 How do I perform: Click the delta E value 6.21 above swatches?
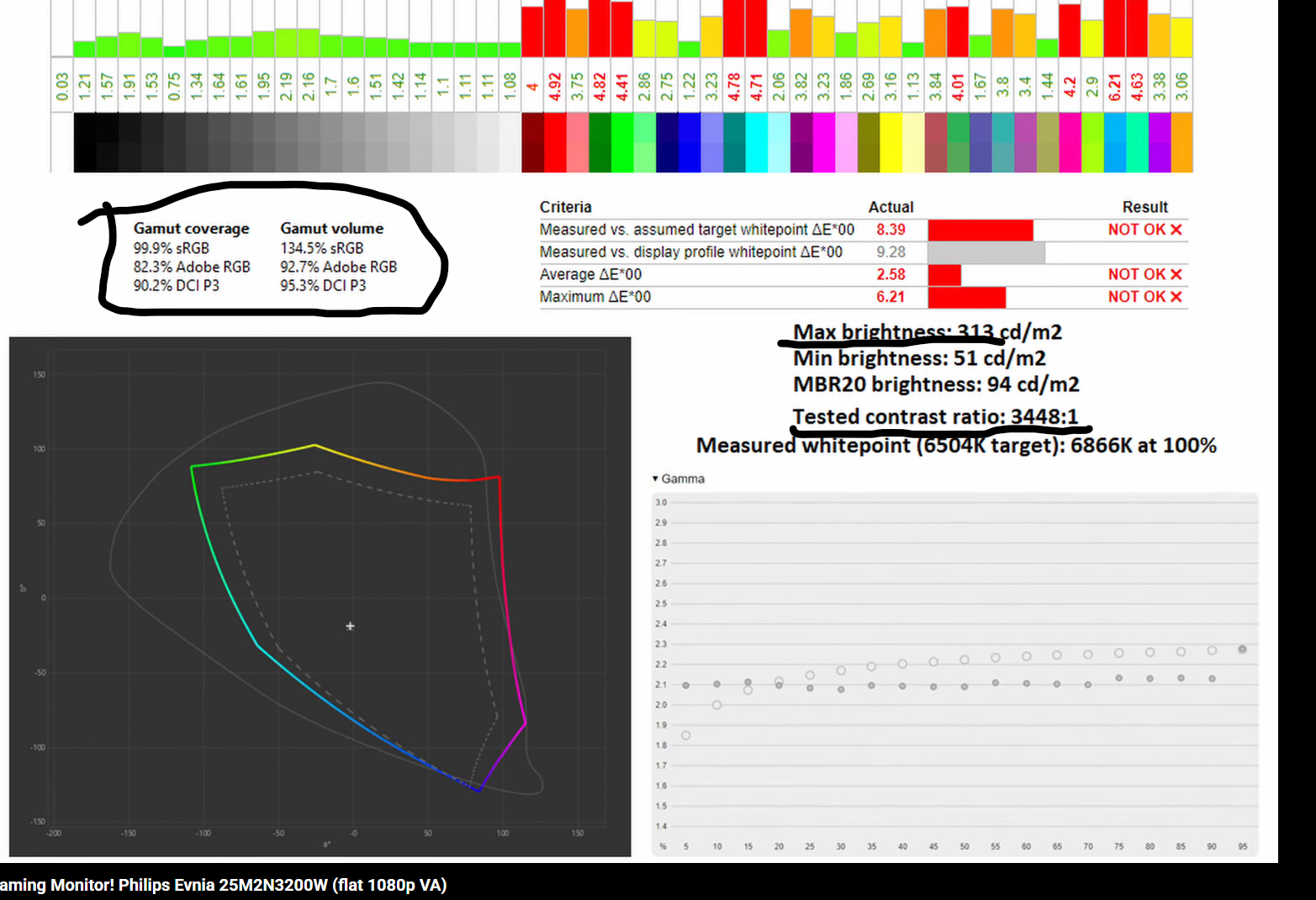point(1115,87)
